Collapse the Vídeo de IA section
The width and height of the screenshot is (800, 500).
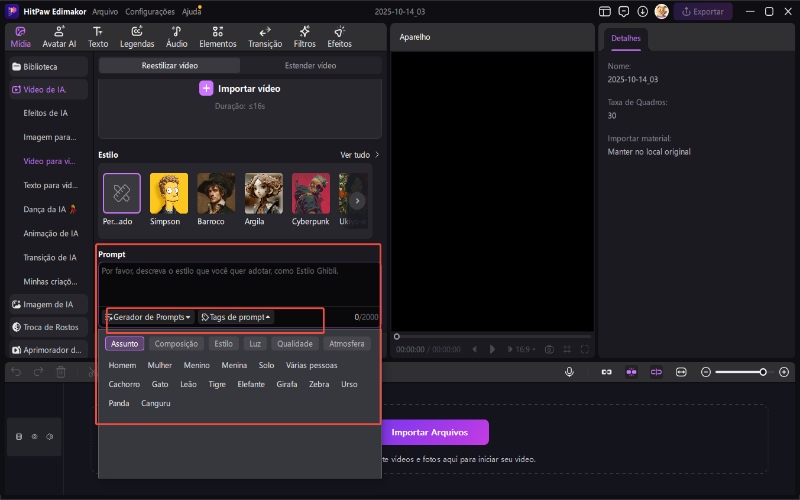(48, 89)
